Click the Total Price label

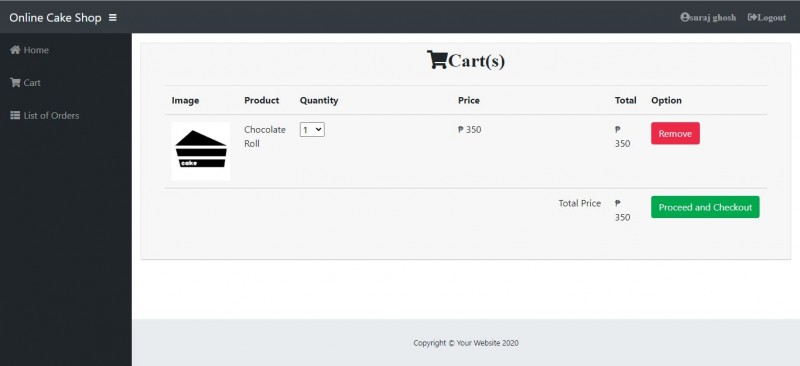click(x=580, y=203)
